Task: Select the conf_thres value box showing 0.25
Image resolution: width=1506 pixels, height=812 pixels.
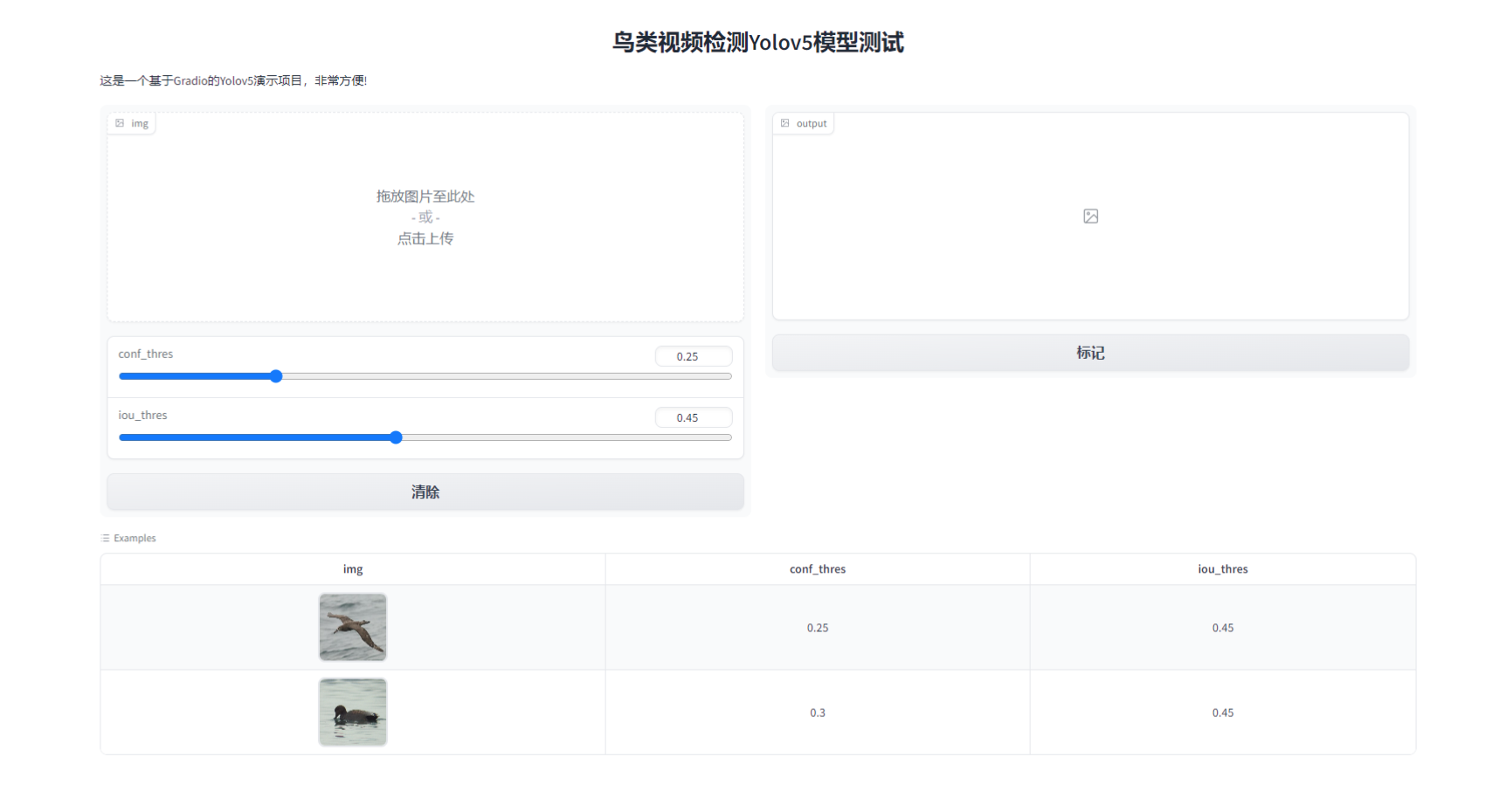Action: pos(693,355)
